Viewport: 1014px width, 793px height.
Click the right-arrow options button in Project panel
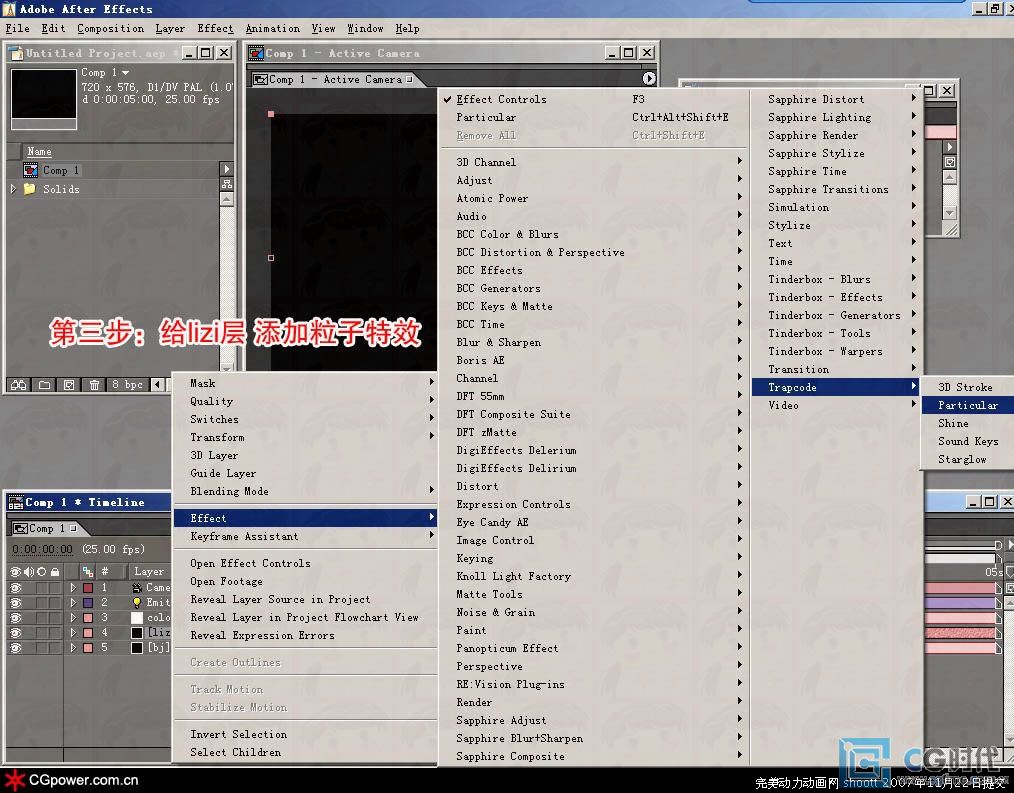click(x=226, y=169)
